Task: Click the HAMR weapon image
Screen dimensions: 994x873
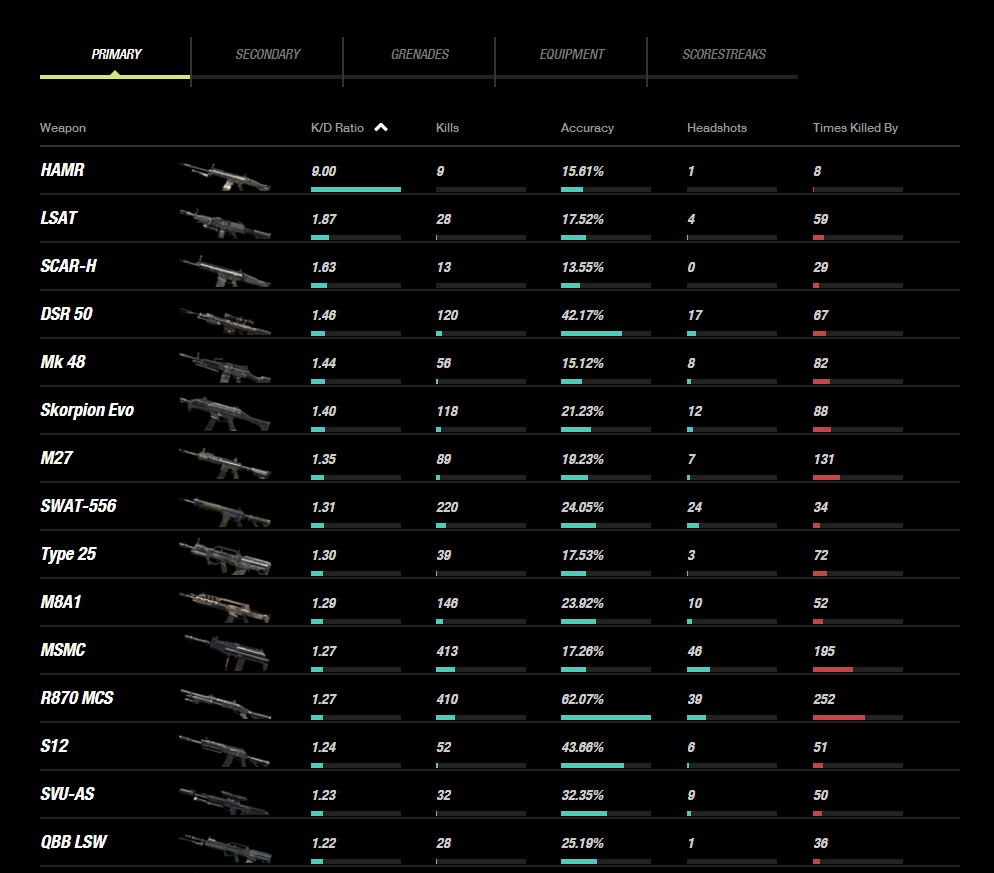Action: (225, 175)
